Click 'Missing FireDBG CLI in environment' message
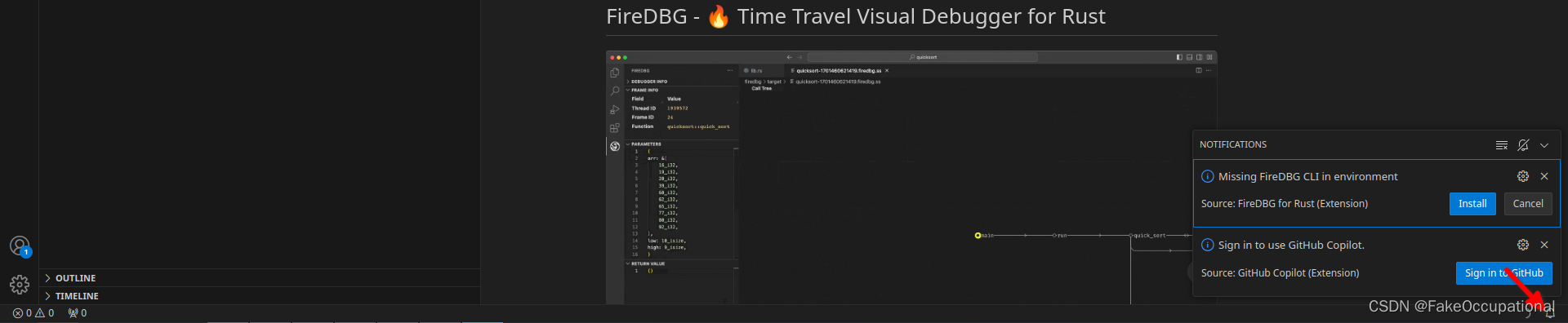The height and width of the screenshot is (323, 1568). 1307,176
